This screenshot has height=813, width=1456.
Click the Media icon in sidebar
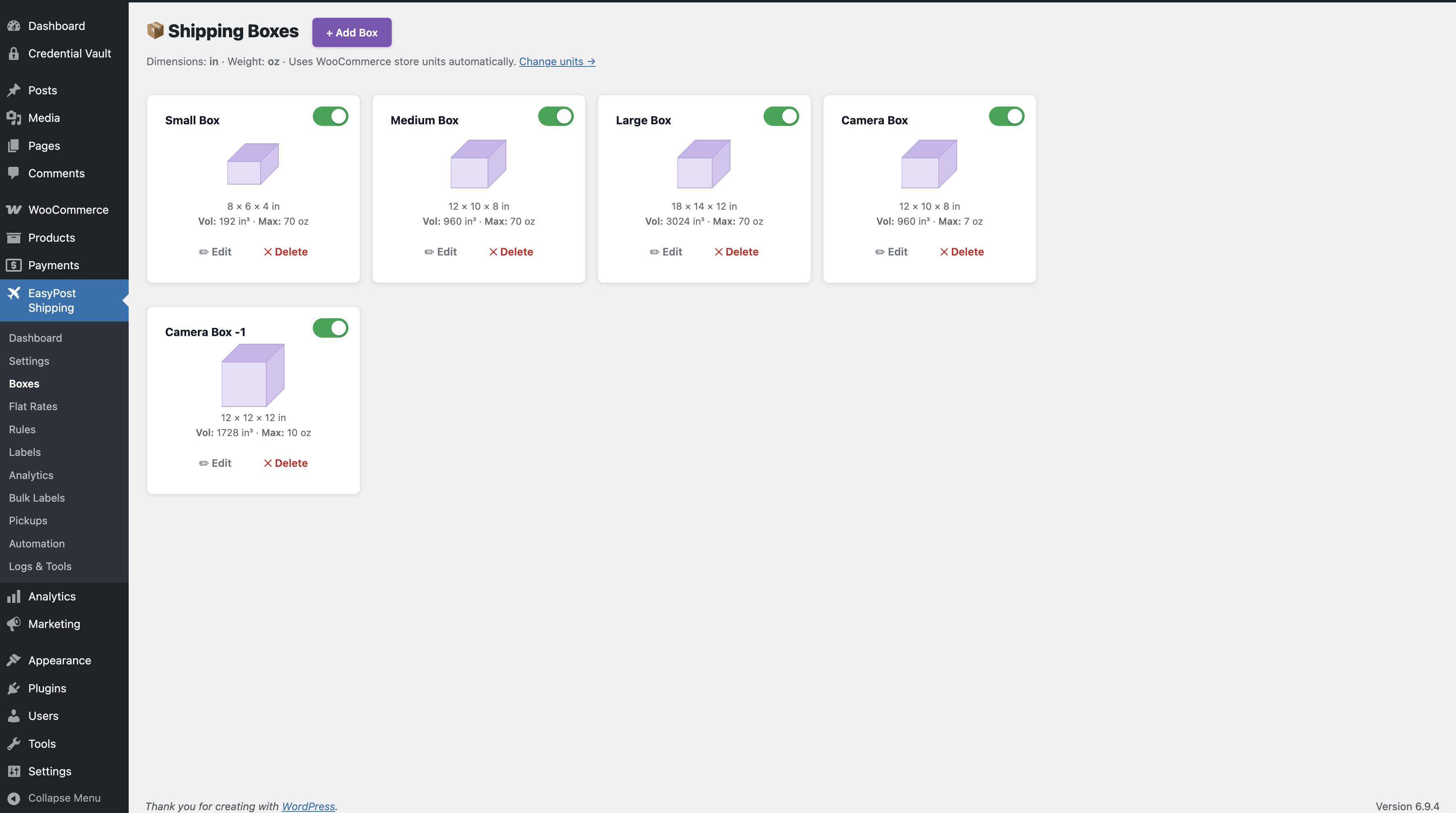[14, 118]
